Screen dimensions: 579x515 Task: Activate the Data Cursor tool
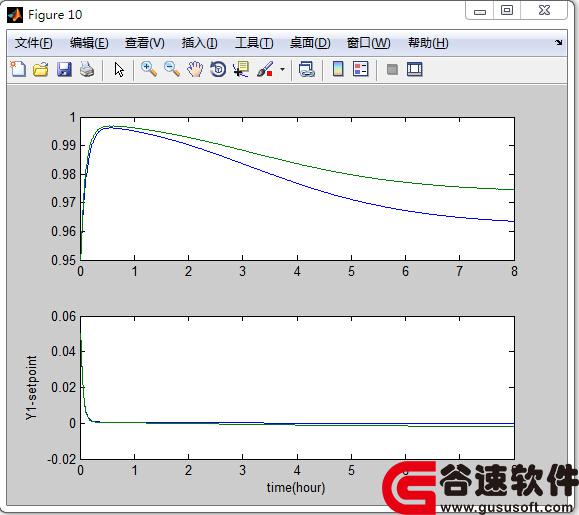(241, 69)
